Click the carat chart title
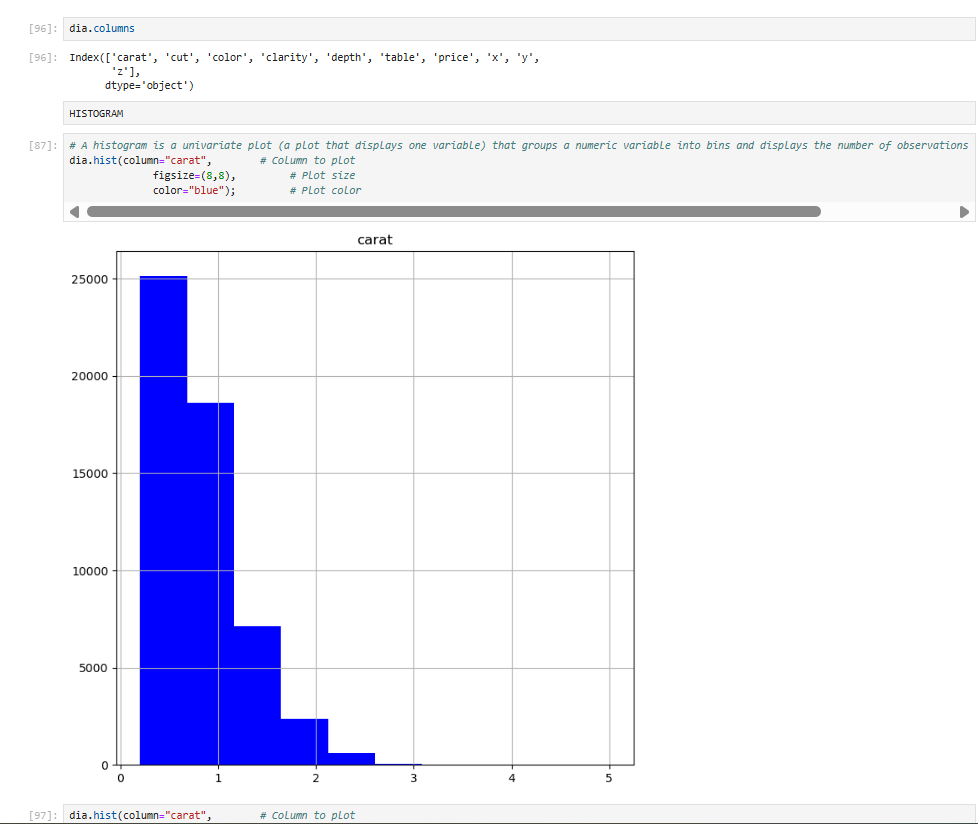This screenshot has height=824, width=978. click(x=375, y=240)
